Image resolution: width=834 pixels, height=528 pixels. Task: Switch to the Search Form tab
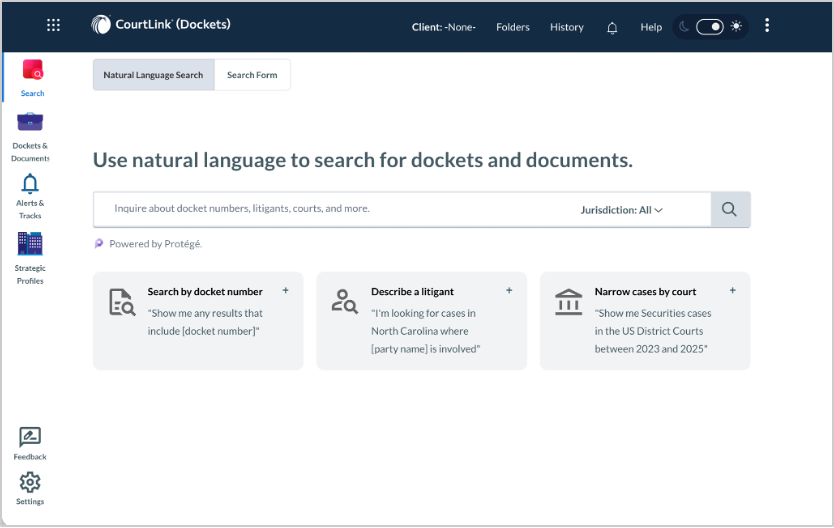point(252,75)
